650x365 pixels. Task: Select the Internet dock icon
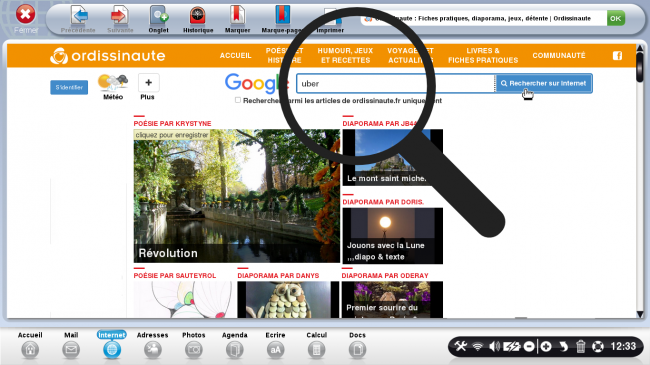tap(112, 345)
